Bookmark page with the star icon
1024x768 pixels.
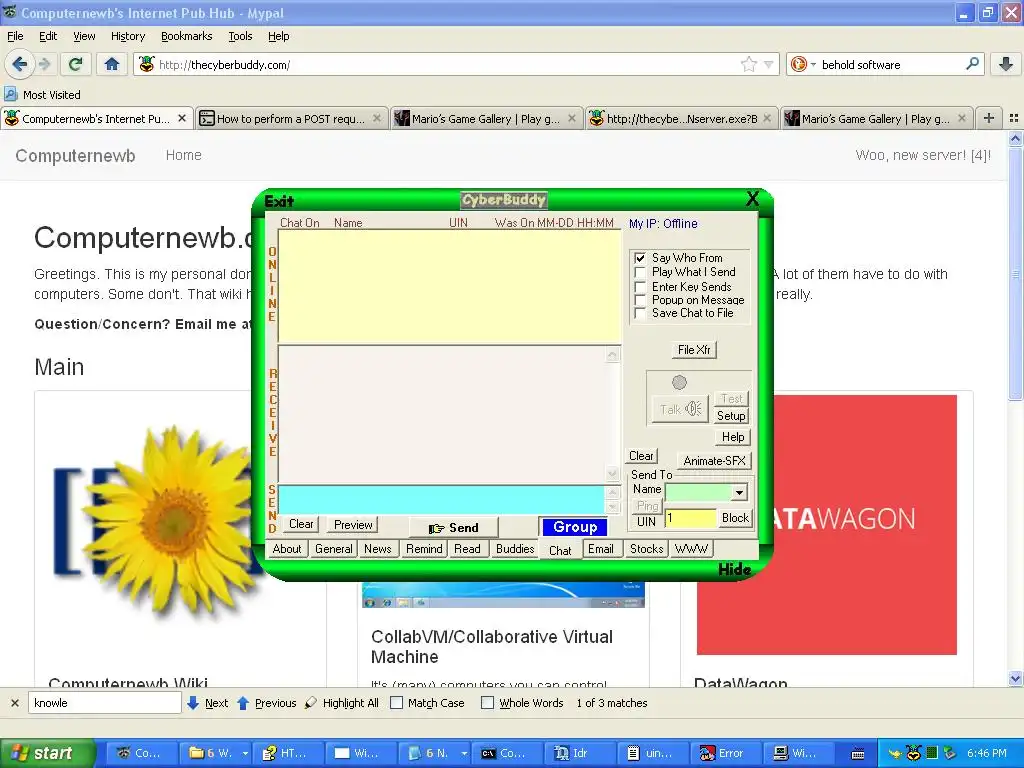click(x=748, y=64)
